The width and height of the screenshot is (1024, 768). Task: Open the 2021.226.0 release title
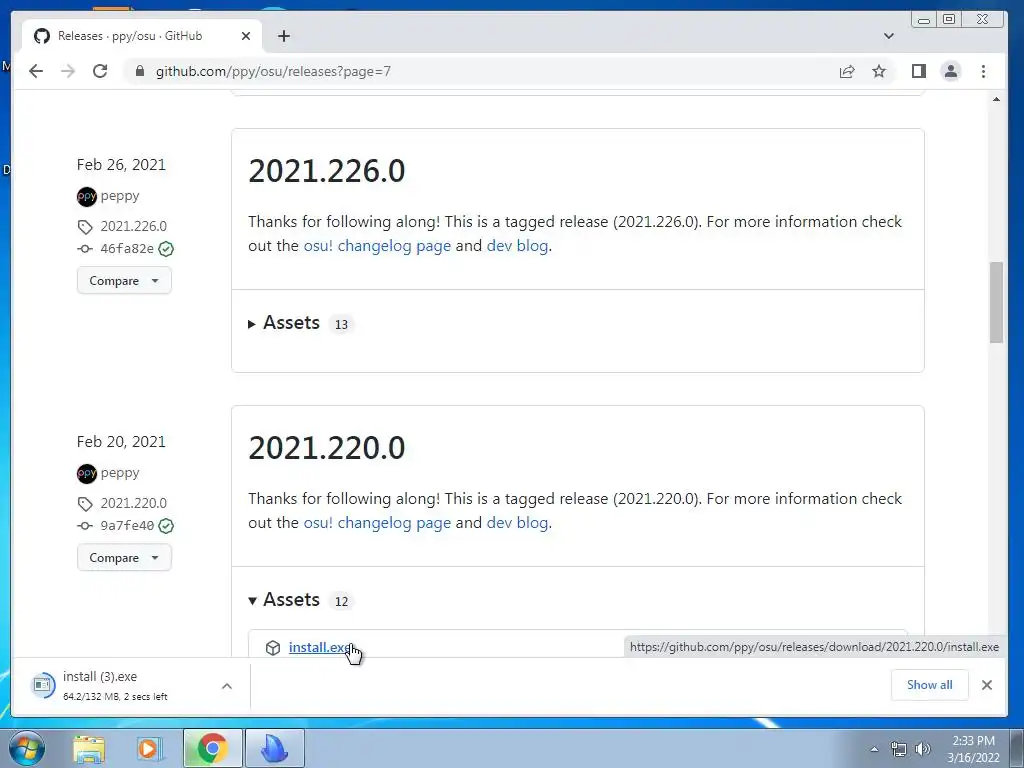(x=327, y=171)
